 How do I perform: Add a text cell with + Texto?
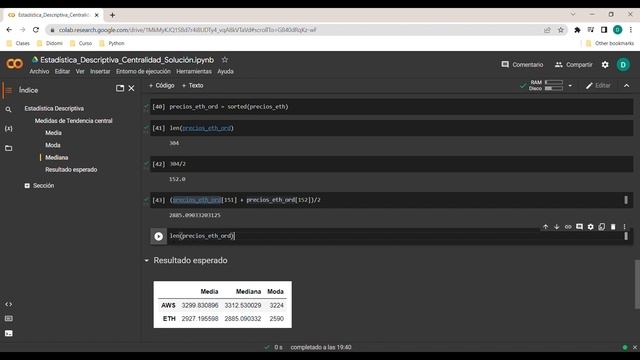tap(192, 86)
